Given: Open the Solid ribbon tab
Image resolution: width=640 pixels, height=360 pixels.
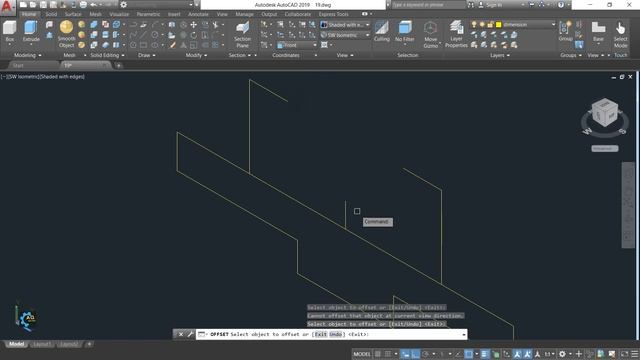Looking at the screenshot, I should pyautogui.click(x=51, y=14).
